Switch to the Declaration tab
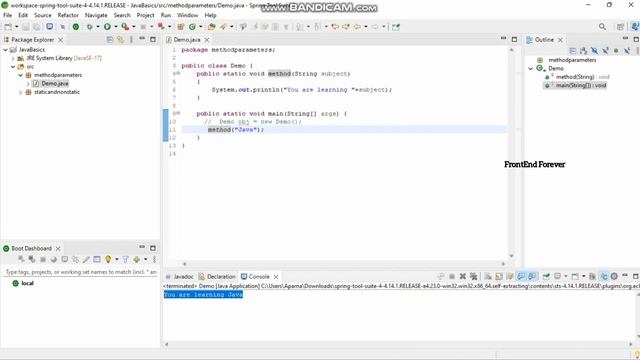 (x=217, y=276)
